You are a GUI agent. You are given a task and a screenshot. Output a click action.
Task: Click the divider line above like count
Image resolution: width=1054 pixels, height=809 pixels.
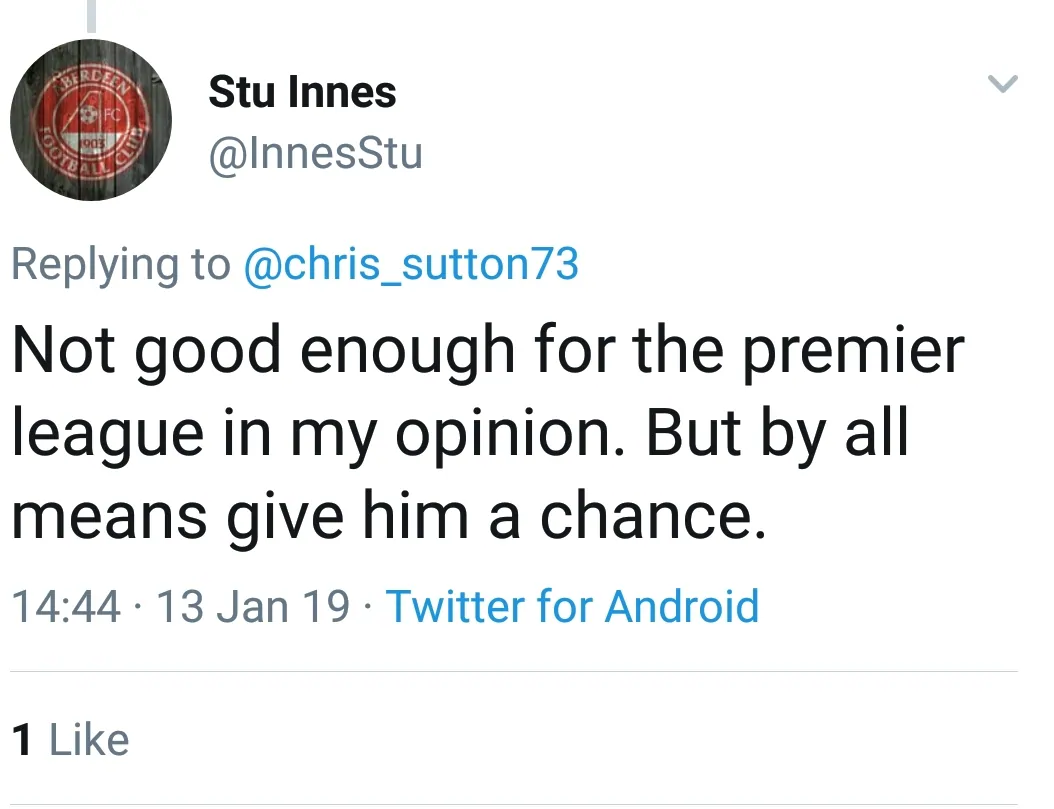pos(514,671)
